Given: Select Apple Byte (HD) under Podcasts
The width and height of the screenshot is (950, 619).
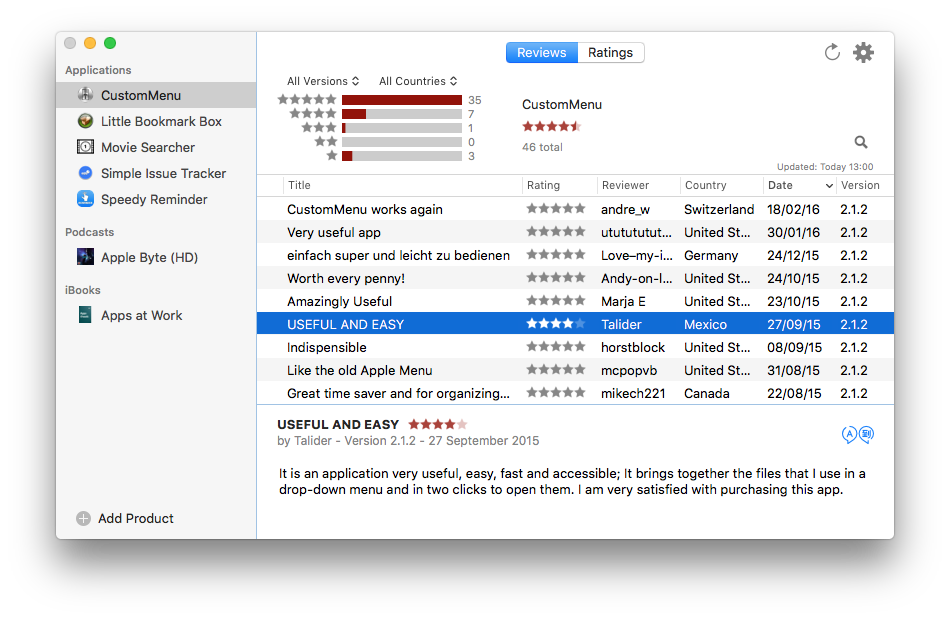Looking at the screenshot, I should click(x=156, y=257).
